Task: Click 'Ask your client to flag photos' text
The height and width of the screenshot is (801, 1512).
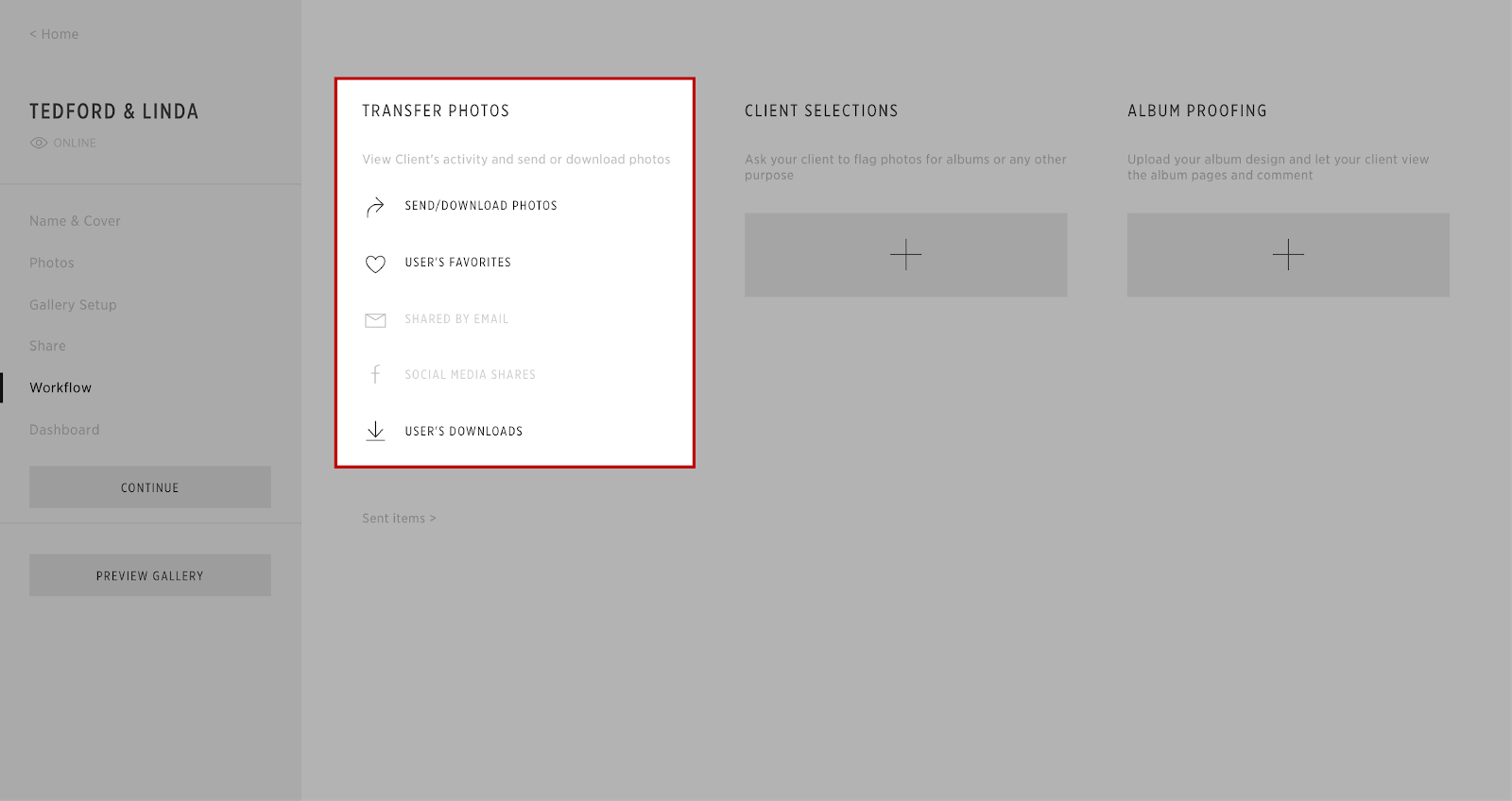Action: tap(905, 167)
